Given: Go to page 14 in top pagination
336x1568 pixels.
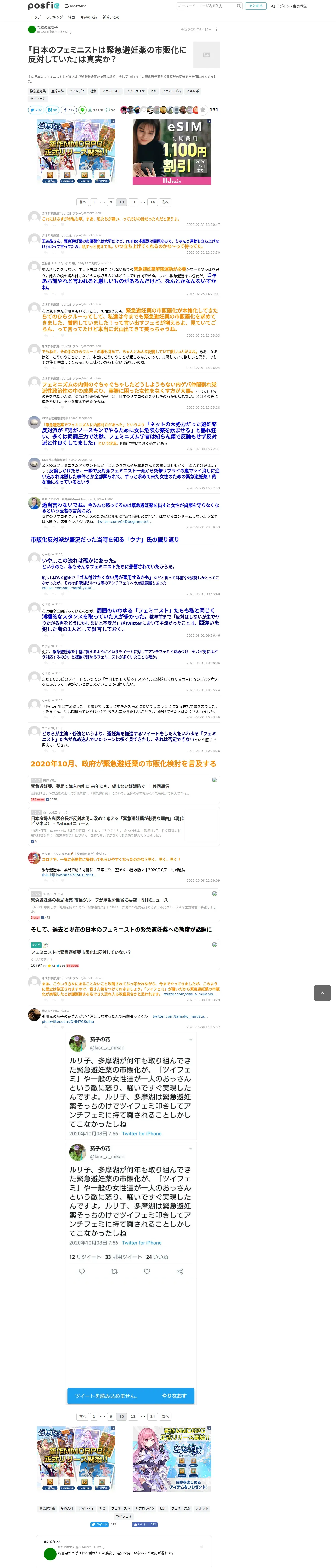Looking at the screenshot, I should 153,202.
